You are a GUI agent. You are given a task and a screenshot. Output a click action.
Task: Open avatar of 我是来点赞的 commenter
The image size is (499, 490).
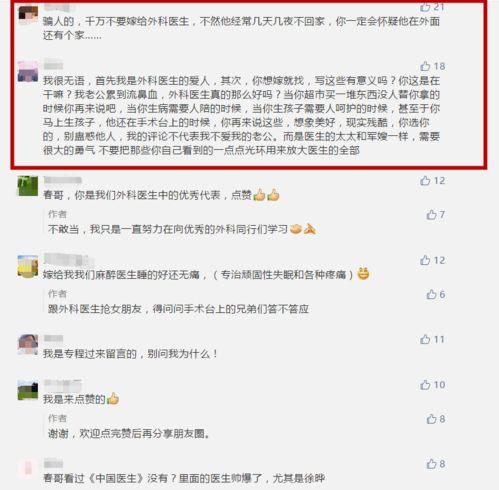28,390
